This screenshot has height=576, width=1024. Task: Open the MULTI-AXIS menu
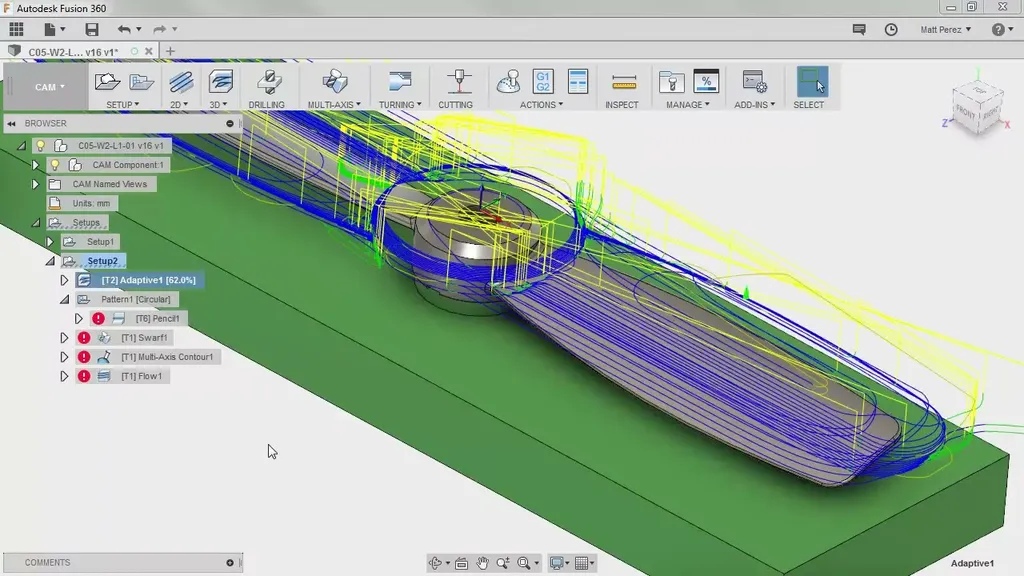coord(334,104)
